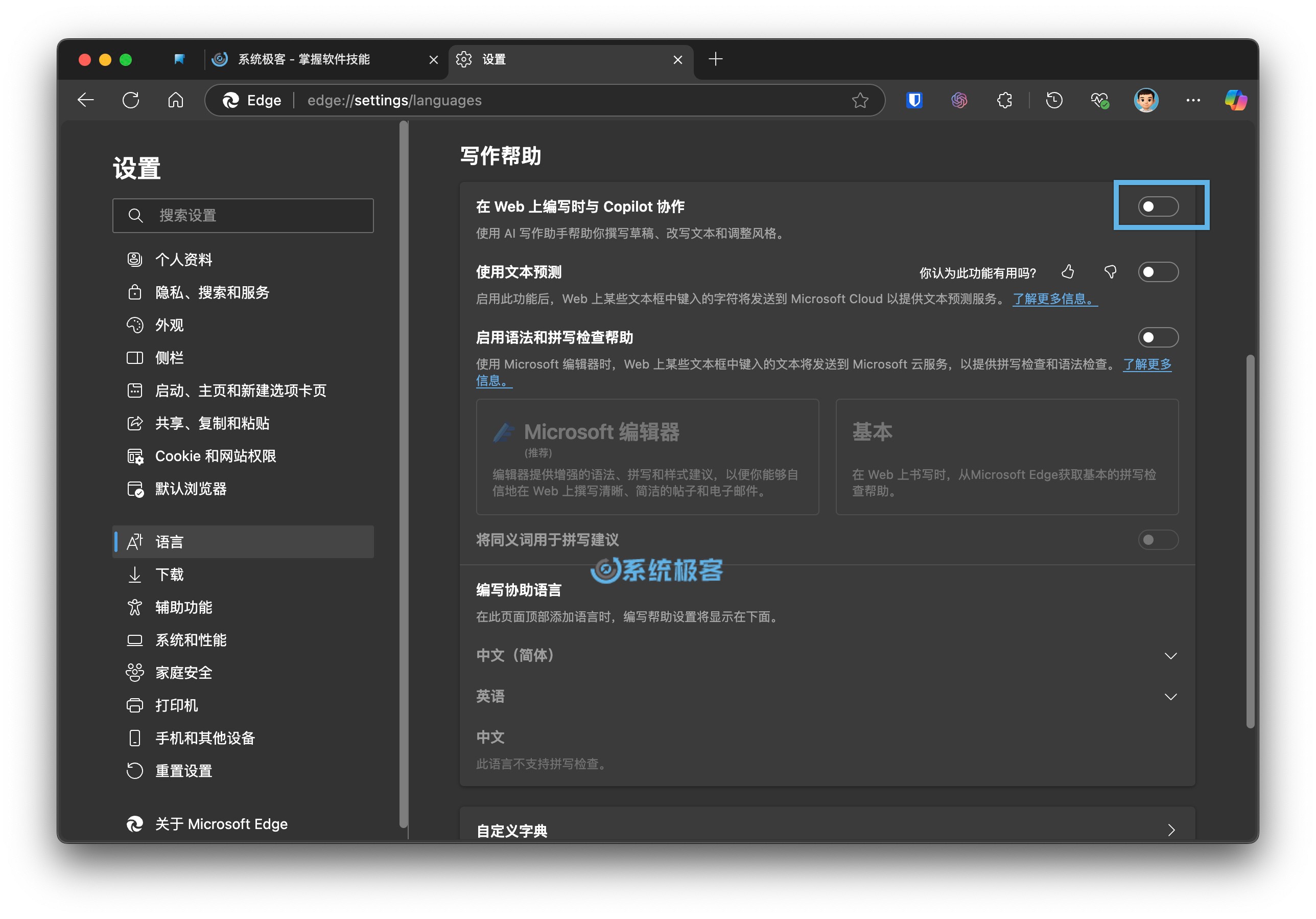Image resolution: width=1316 pixels, height=919 pixels.
Task: Add page to favorites with star icon
Action: pyautogui.click(x=860, y=100)
